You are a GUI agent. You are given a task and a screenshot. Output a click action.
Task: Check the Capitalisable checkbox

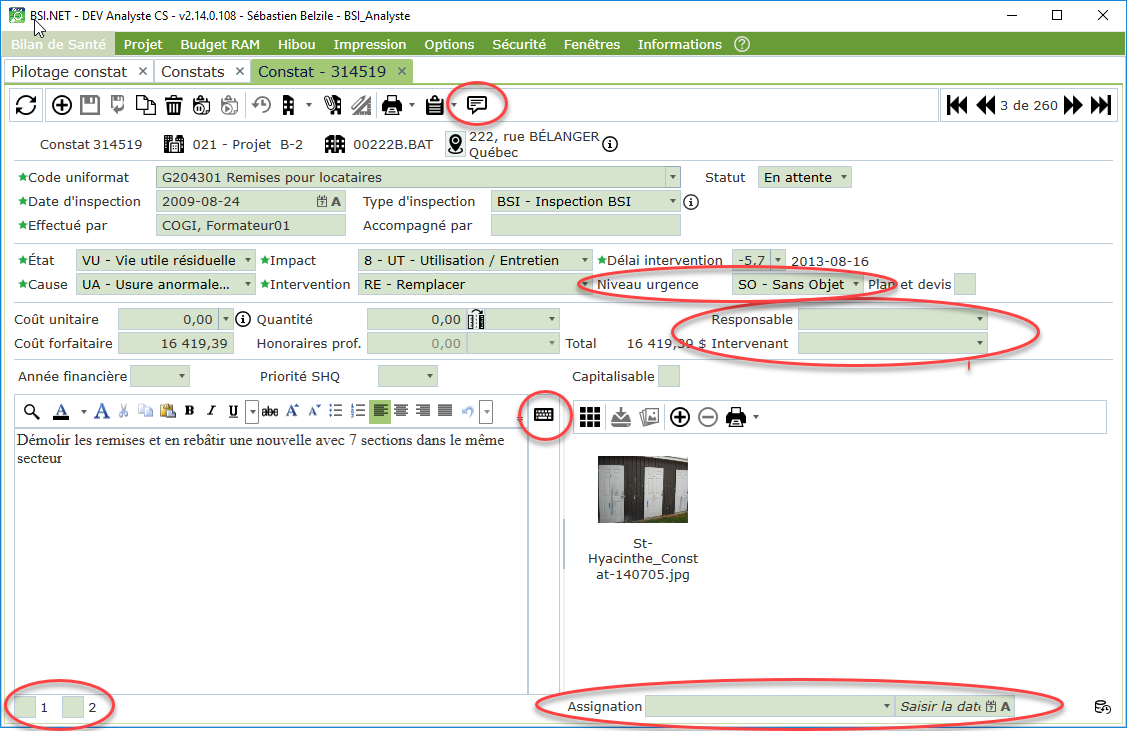click(x=670, y=377)
